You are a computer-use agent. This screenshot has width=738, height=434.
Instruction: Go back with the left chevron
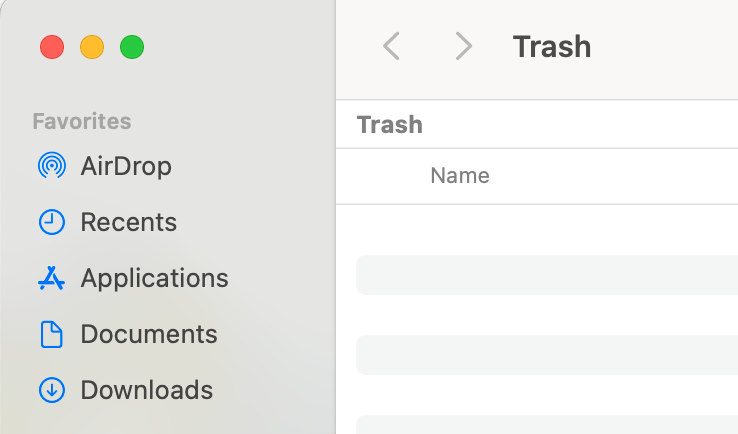[392, 46]
